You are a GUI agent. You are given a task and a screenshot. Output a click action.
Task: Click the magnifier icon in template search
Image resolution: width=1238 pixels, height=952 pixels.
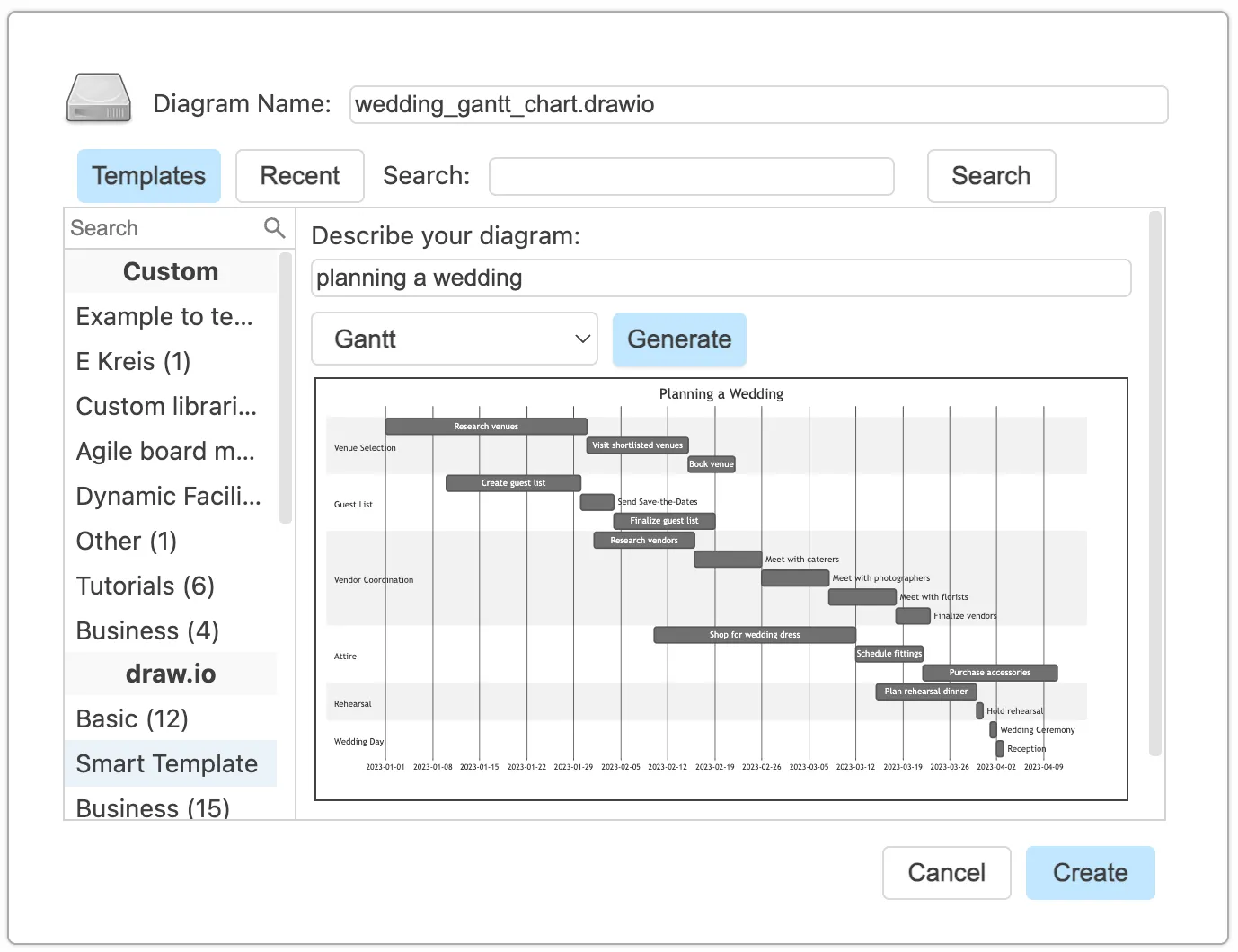274,228
